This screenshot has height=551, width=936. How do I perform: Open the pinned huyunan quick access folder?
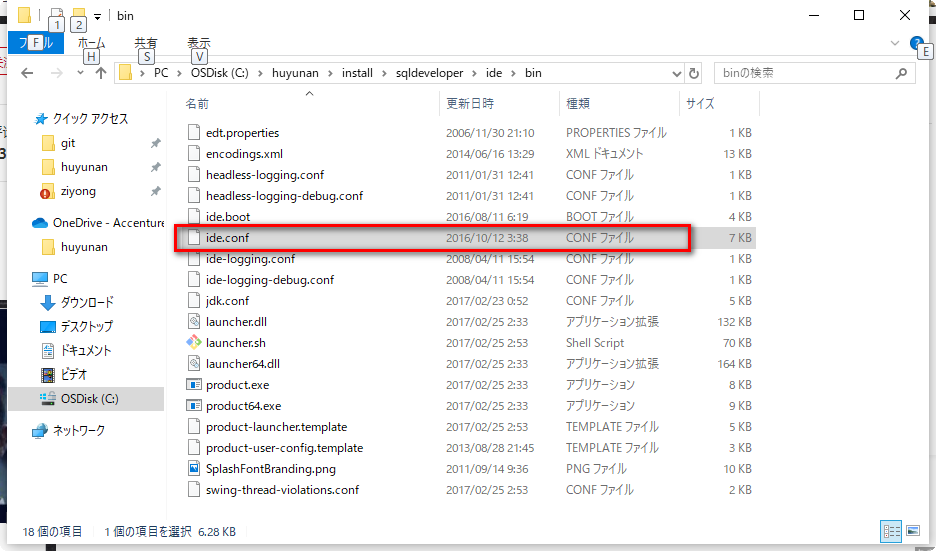pyautogui.click(x=84, y=167)
